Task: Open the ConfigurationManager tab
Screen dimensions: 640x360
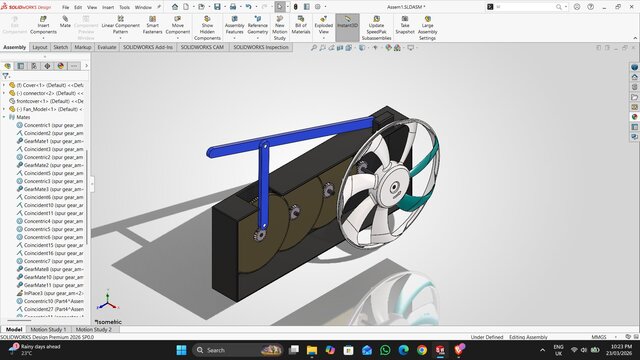Action: 34,66
